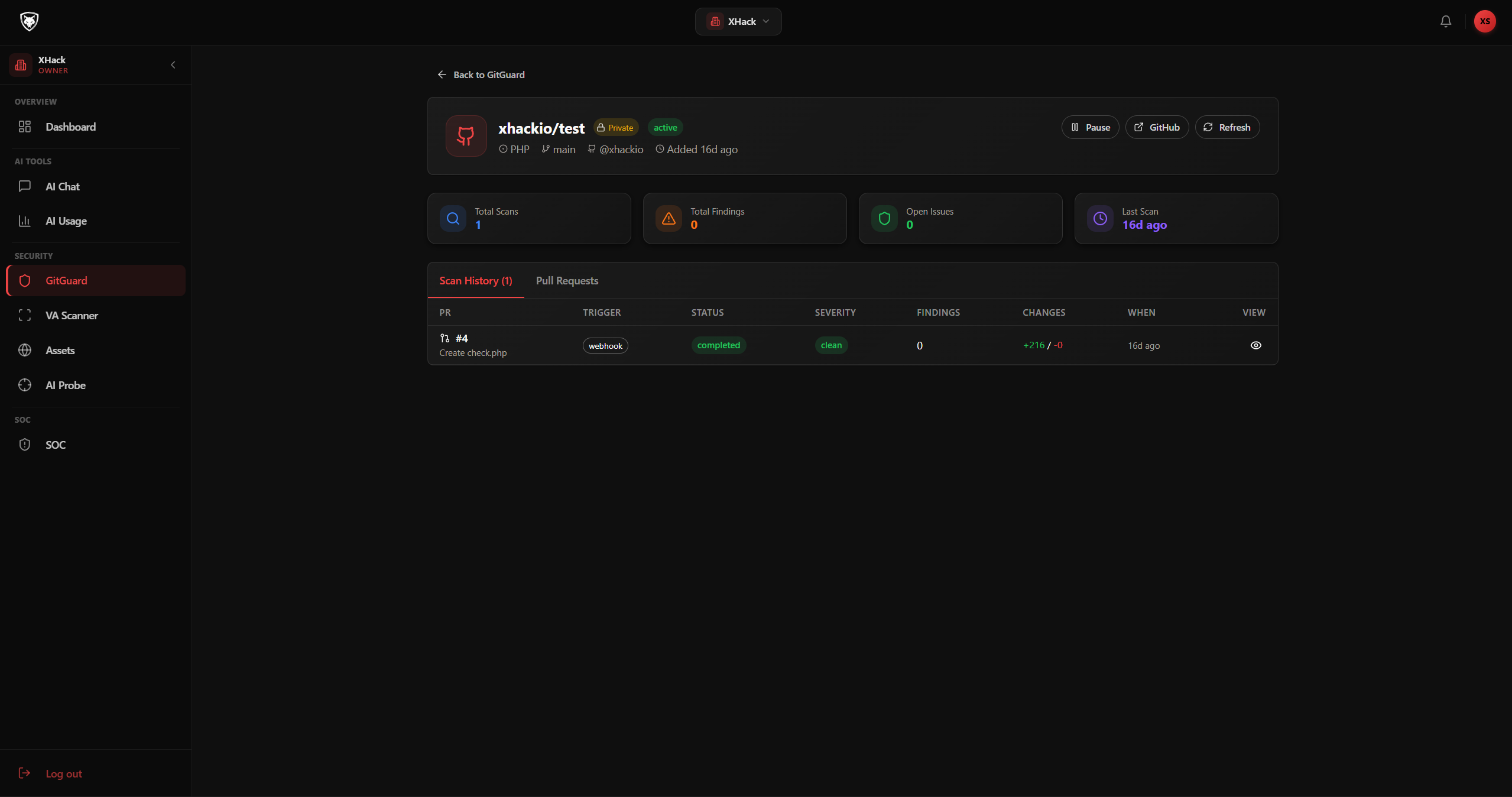Viewport: 1512px width, 797px height.
Task: Collapse the sidebar with the chevron arrow
Action: [x=173, y=65]
